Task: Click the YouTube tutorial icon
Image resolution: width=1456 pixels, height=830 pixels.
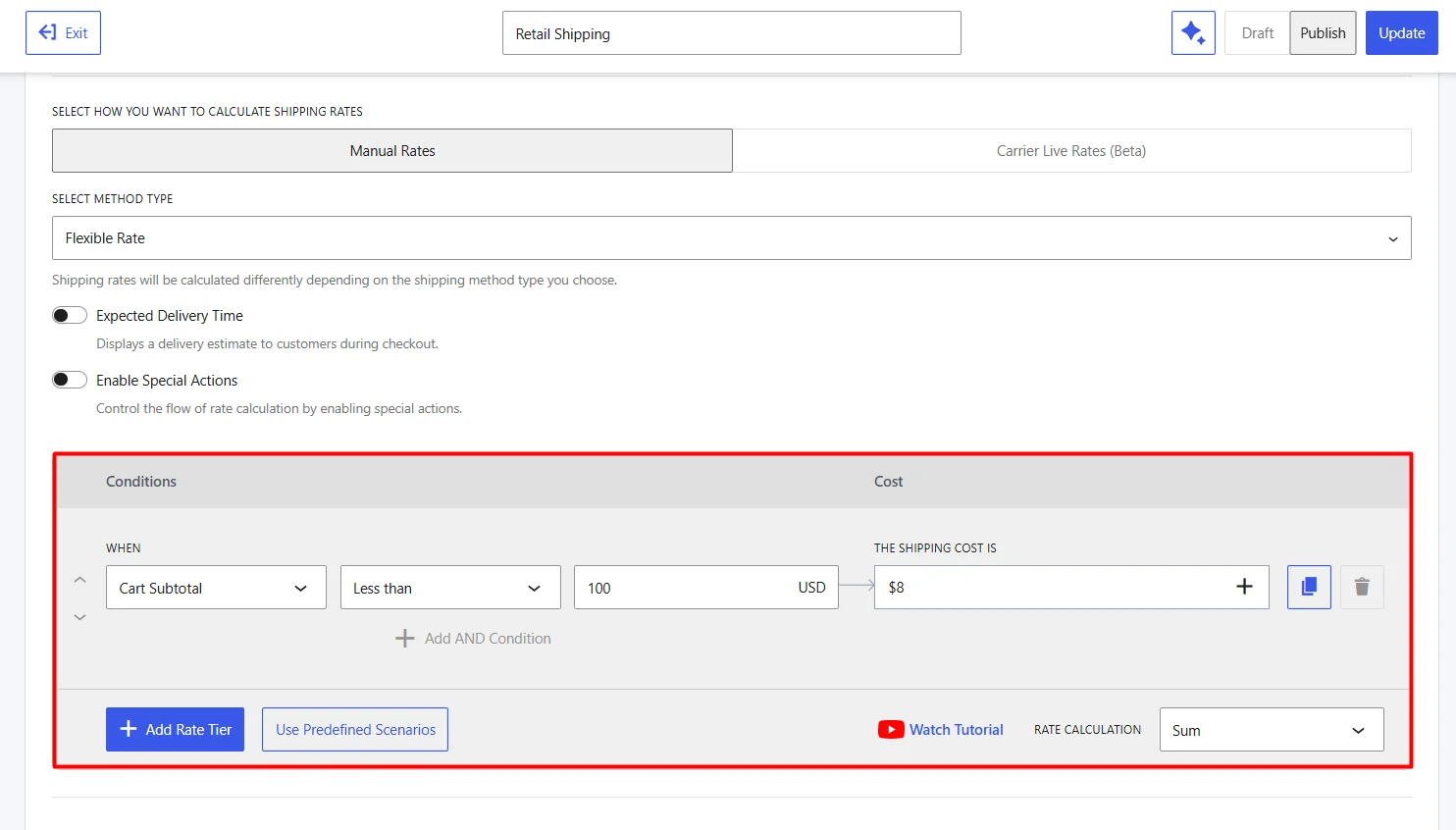Action: pyautogui.click(x=891, y=729)
